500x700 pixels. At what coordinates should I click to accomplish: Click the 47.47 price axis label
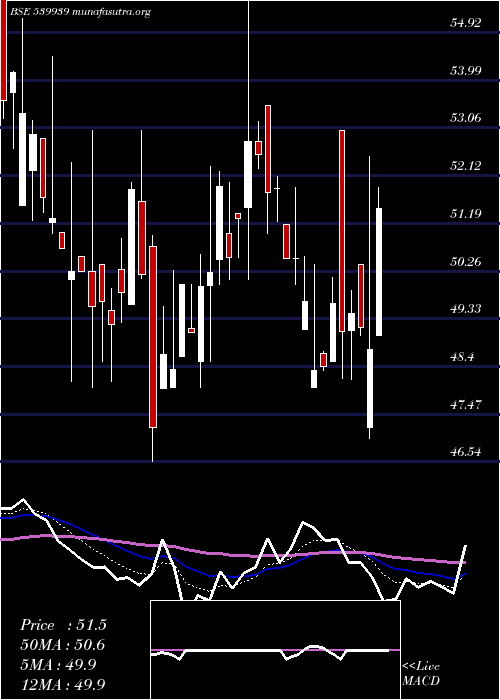466,404
